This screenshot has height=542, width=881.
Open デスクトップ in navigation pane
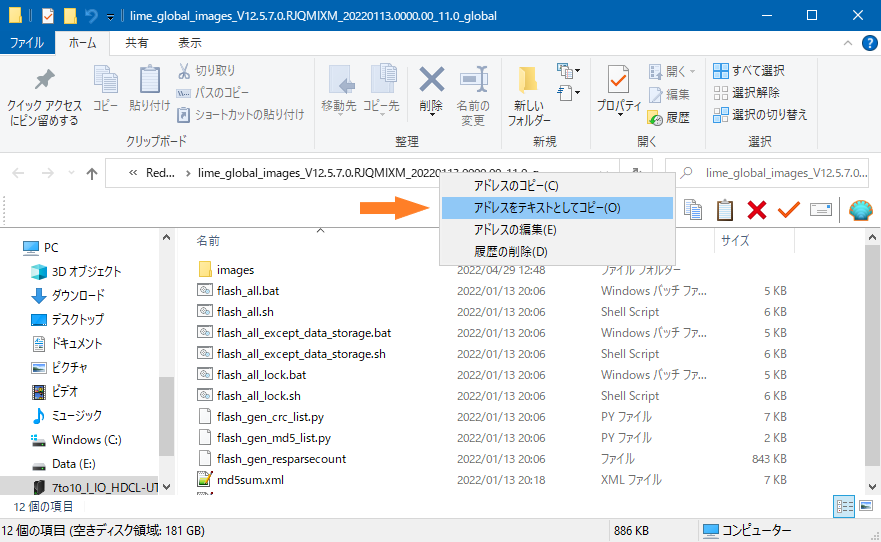pyautogui.click(x=67, y=320)
